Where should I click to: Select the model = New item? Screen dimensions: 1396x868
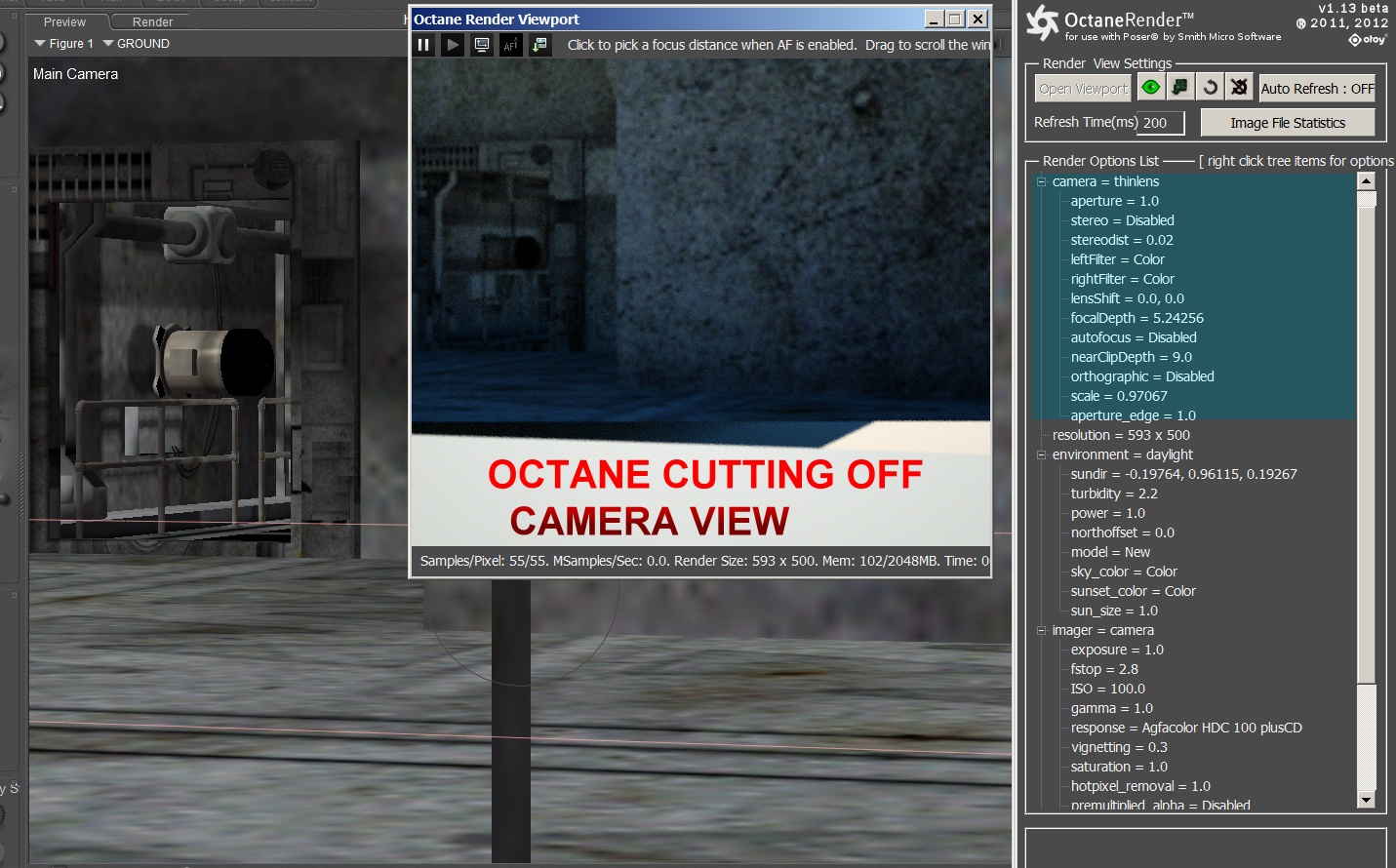point(1111,552)
